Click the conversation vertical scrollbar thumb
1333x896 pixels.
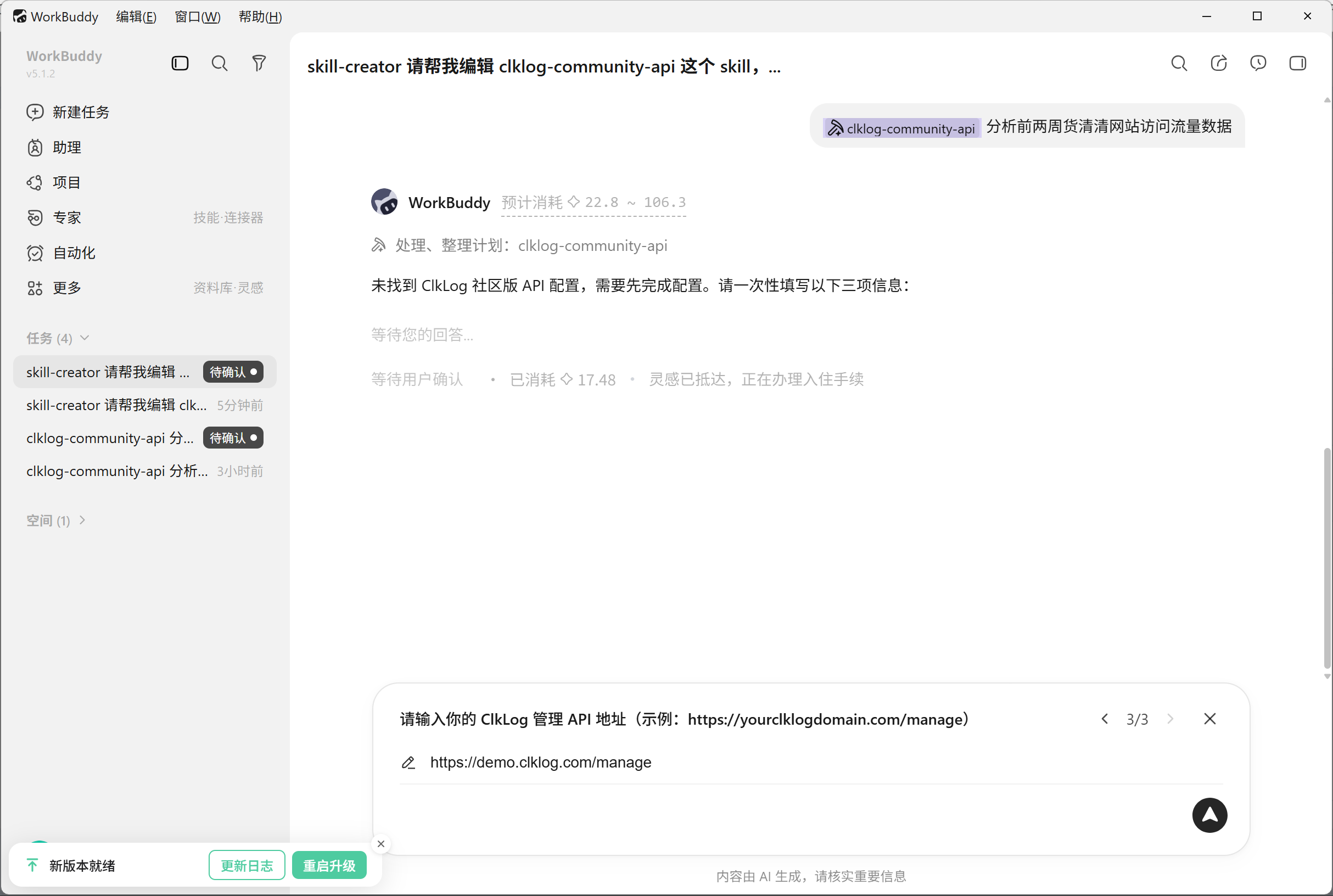click(1327, 559)
